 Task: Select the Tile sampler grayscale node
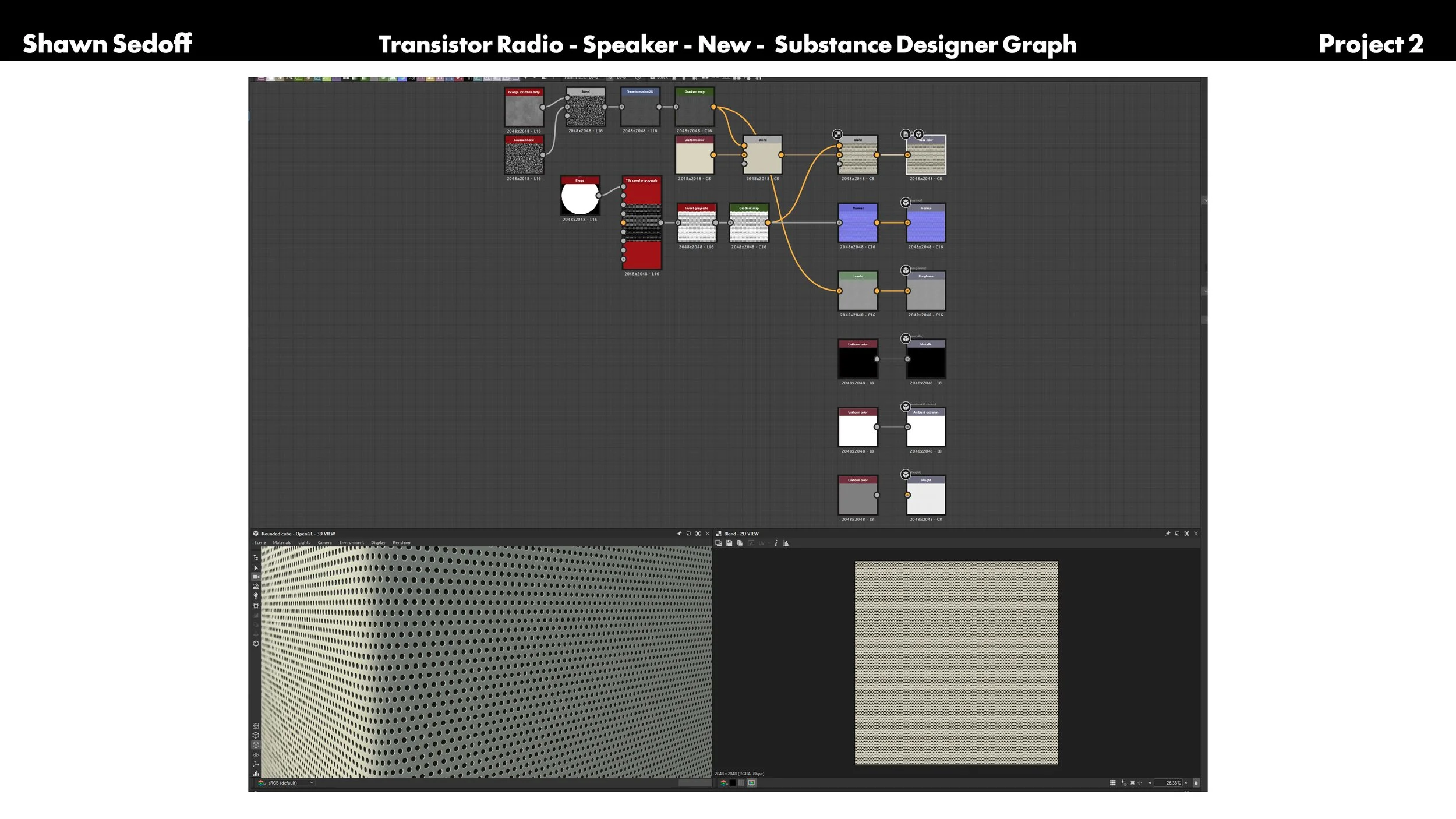click(x=642, y=223)
